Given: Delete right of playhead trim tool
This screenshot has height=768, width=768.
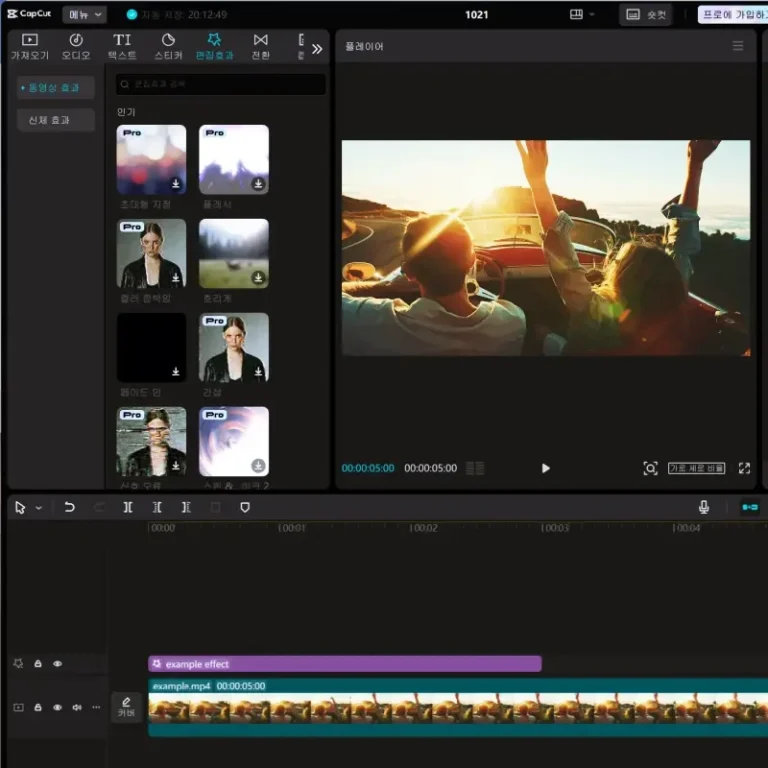Looking at the screenshot, I should [186, 507].
